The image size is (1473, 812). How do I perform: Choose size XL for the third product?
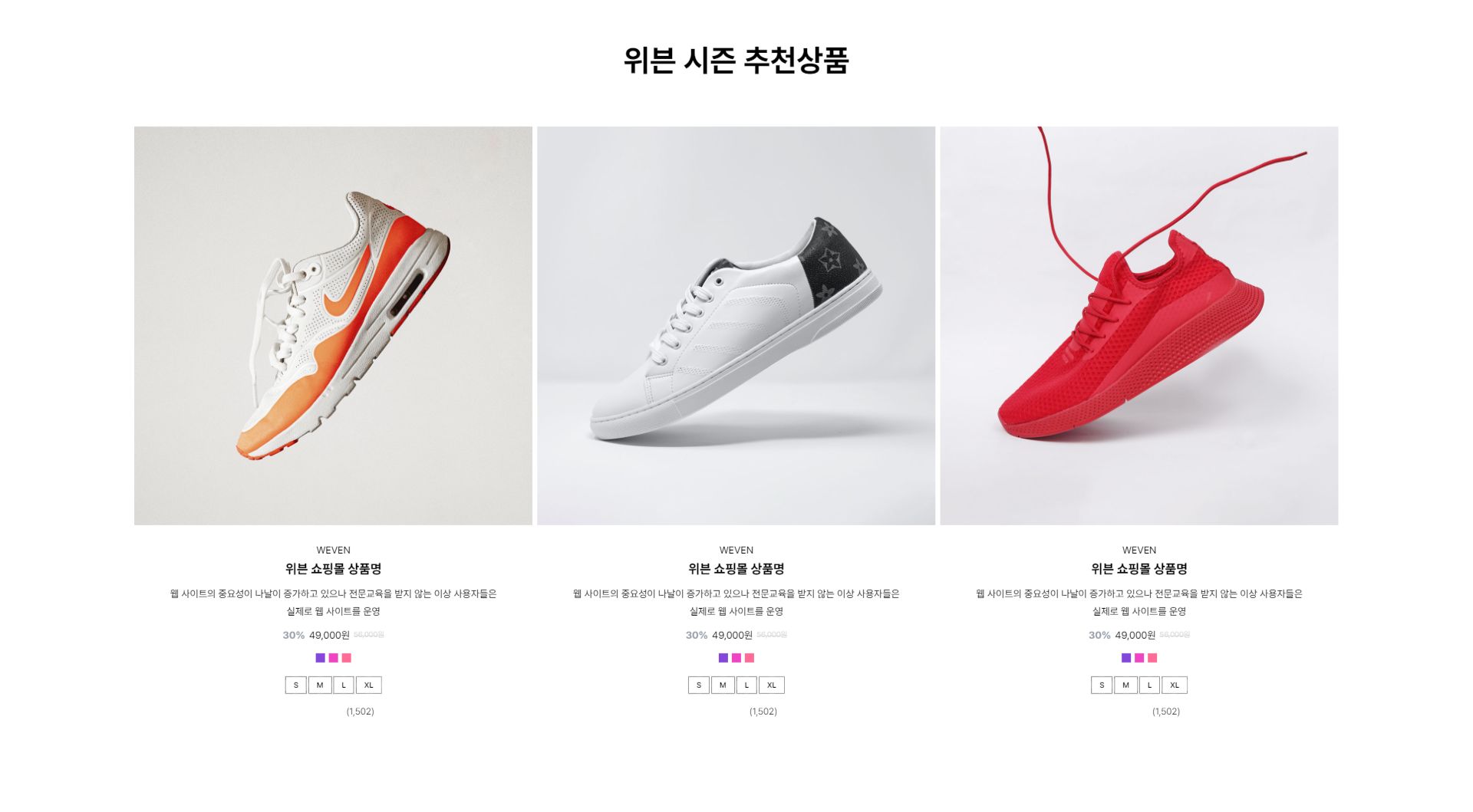[1175, 685]
